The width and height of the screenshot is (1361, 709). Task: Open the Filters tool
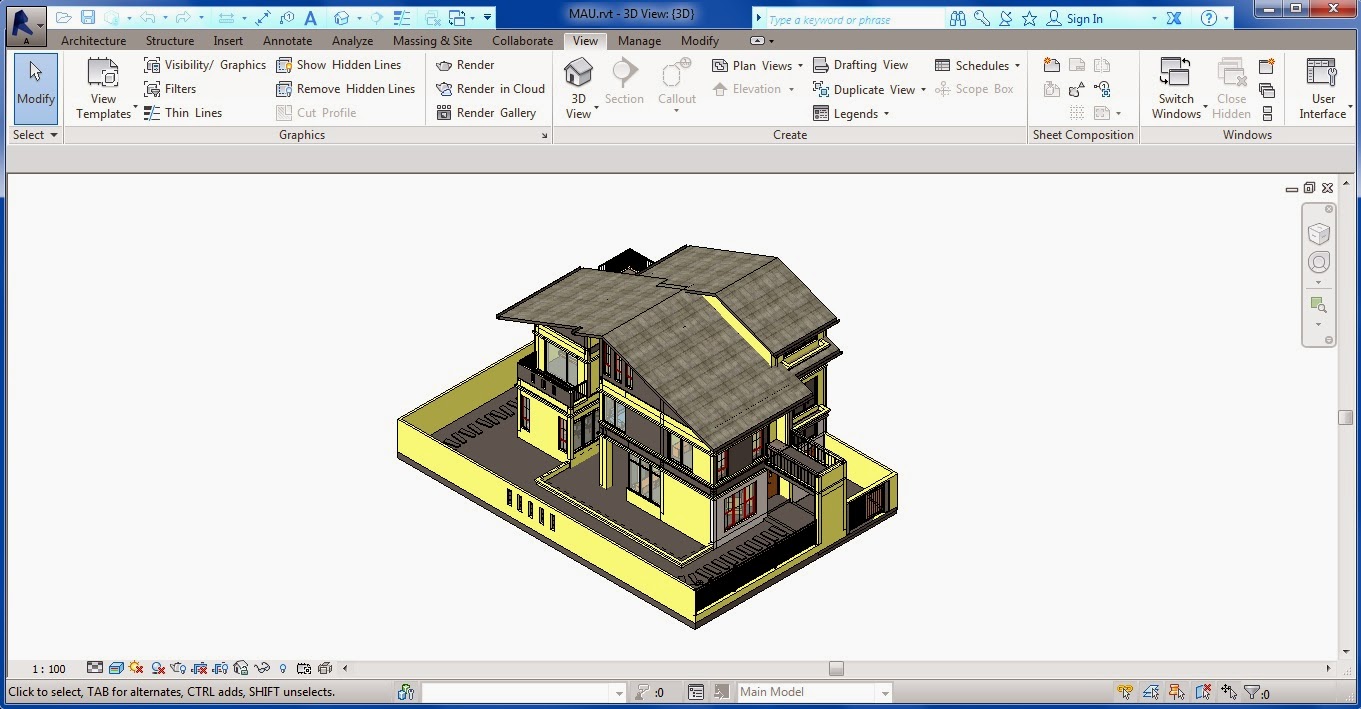pyautogui.click(x=183, y=88)
